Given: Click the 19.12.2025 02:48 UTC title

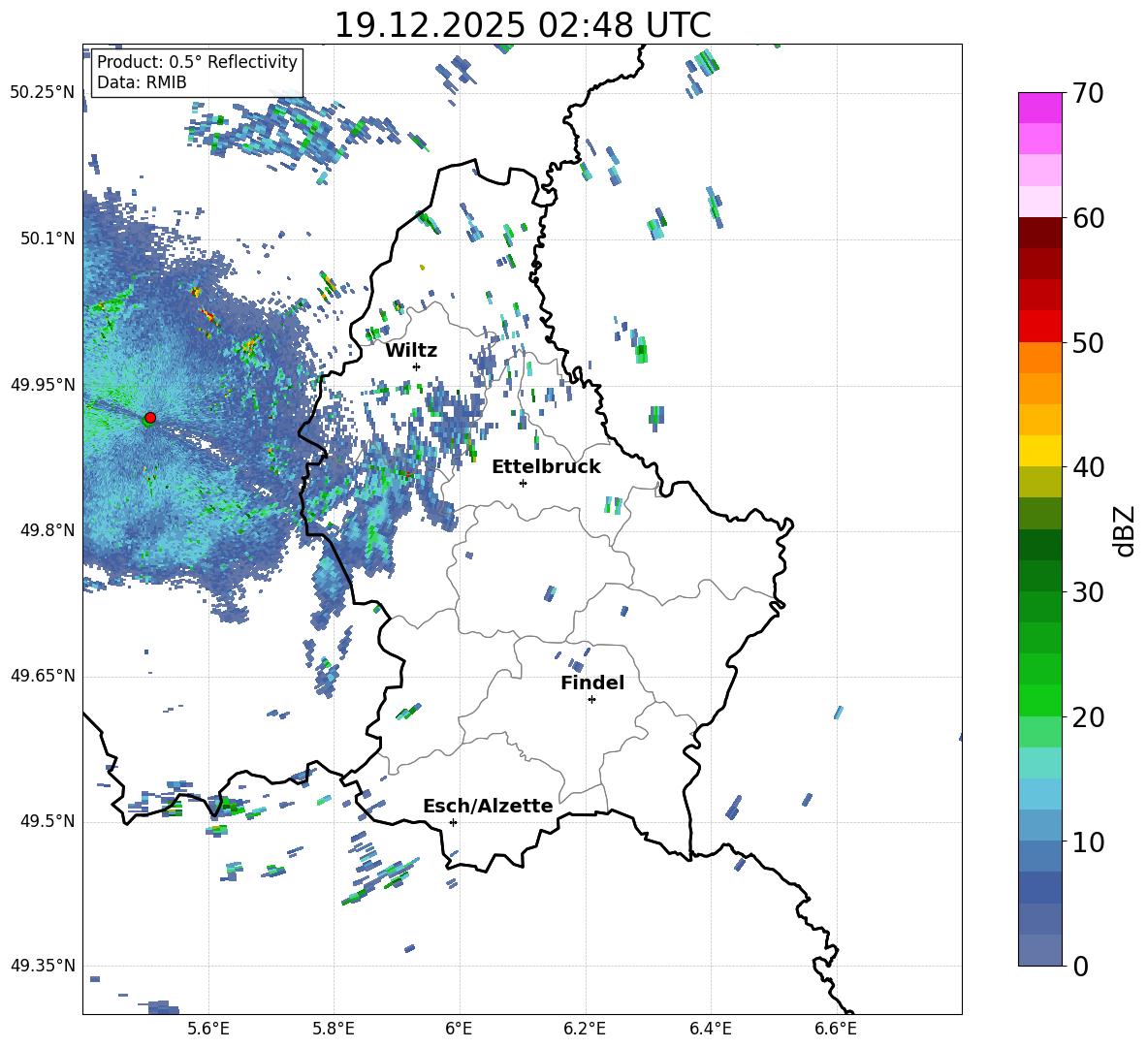Looking at the screenshot, I should [523, 25].
